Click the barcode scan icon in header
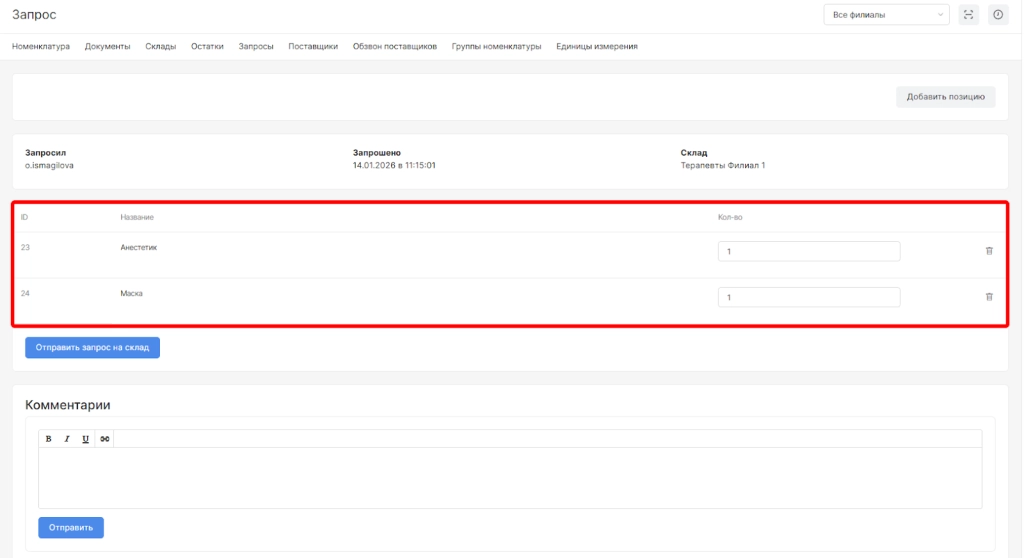This screenshot has height=558, width=1024. pyautogui.click(x=968, y=14)
